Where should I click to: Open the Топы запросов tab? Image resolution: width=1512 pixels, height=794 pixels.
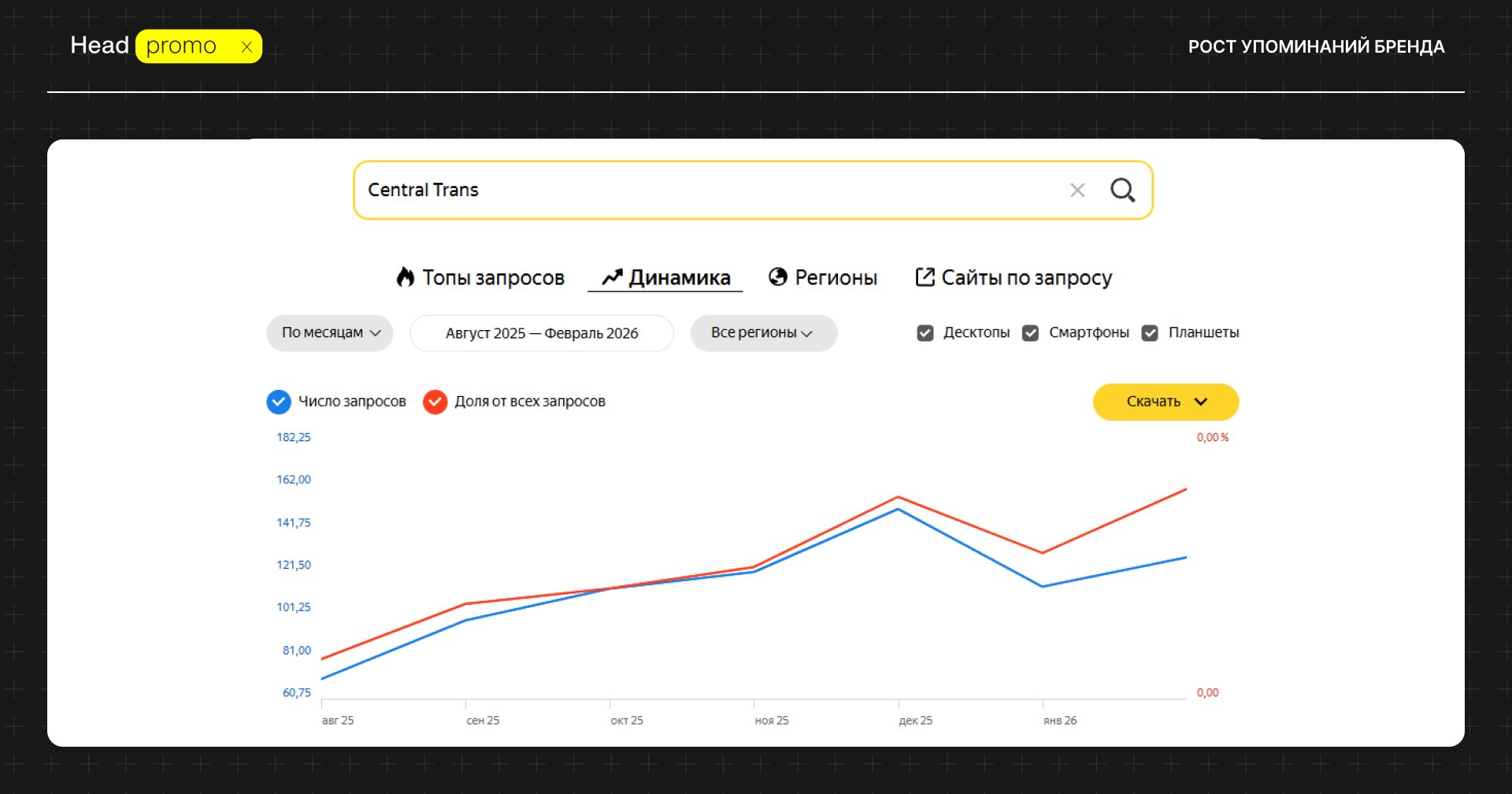click(x=480, y=277)
